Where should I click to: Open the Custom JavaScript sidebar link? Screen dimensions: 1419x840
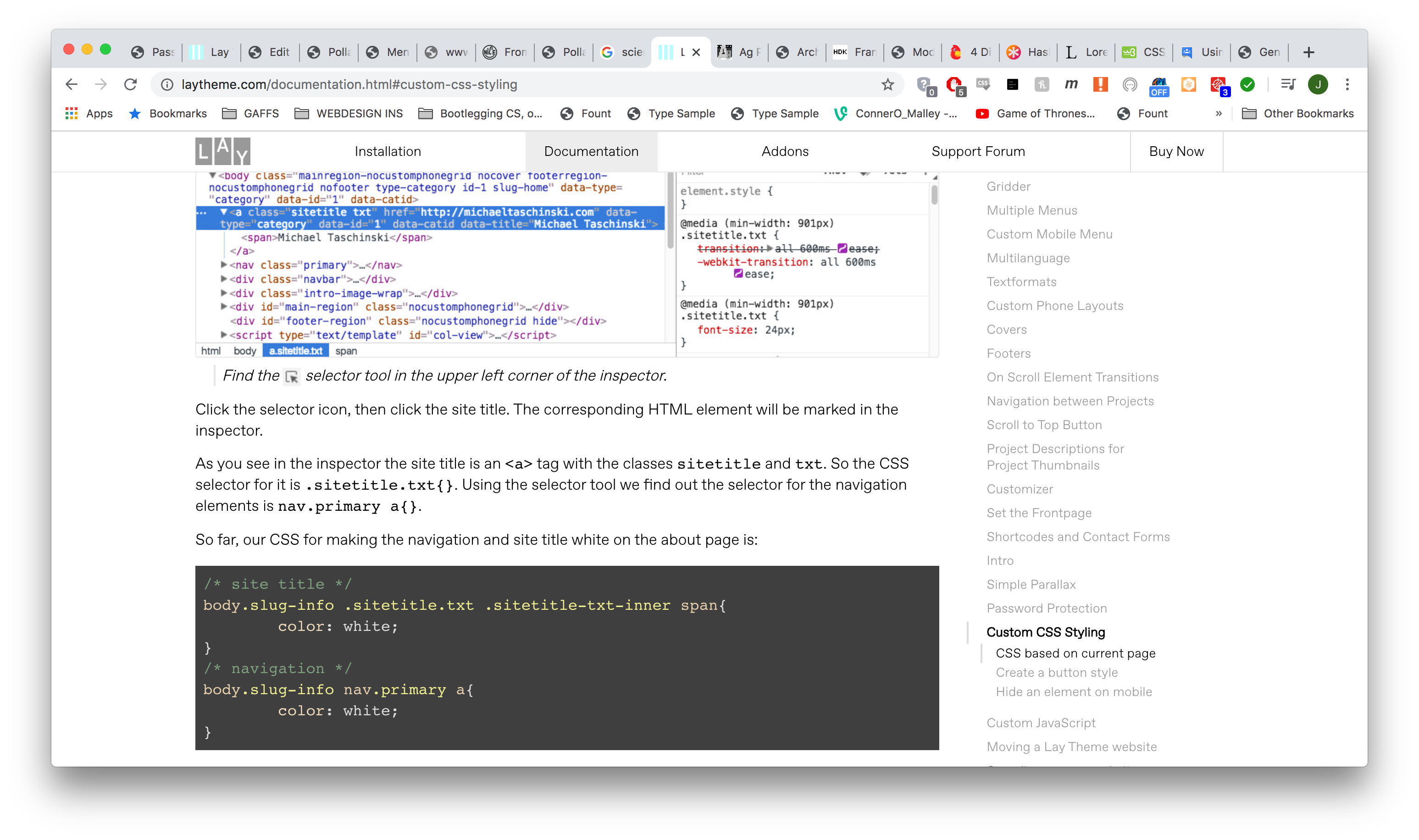click(1041, 723)
